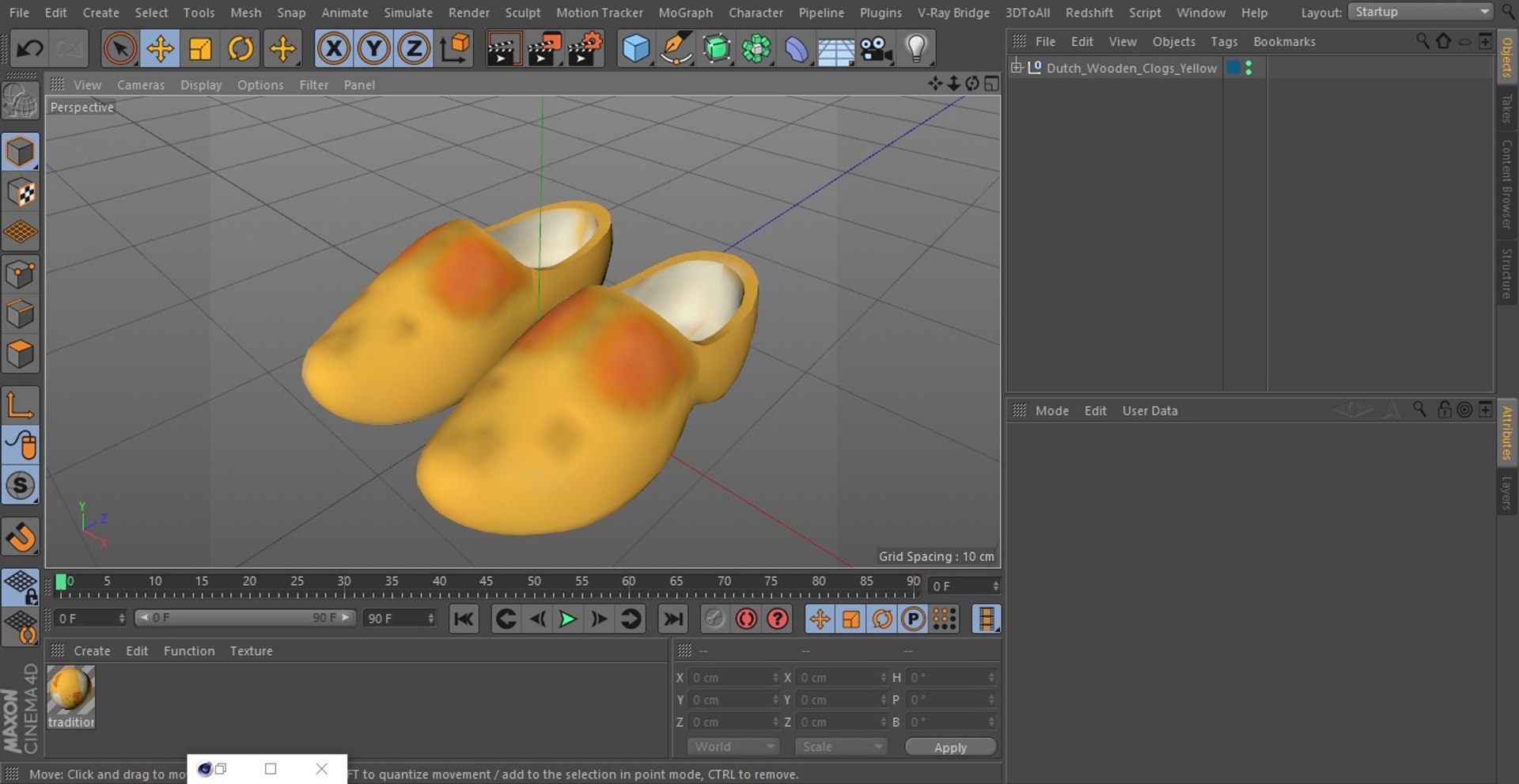The image size is (1519, 784).
Task: Enable Polygons mode in left sidebar
Action: [21, 354]
